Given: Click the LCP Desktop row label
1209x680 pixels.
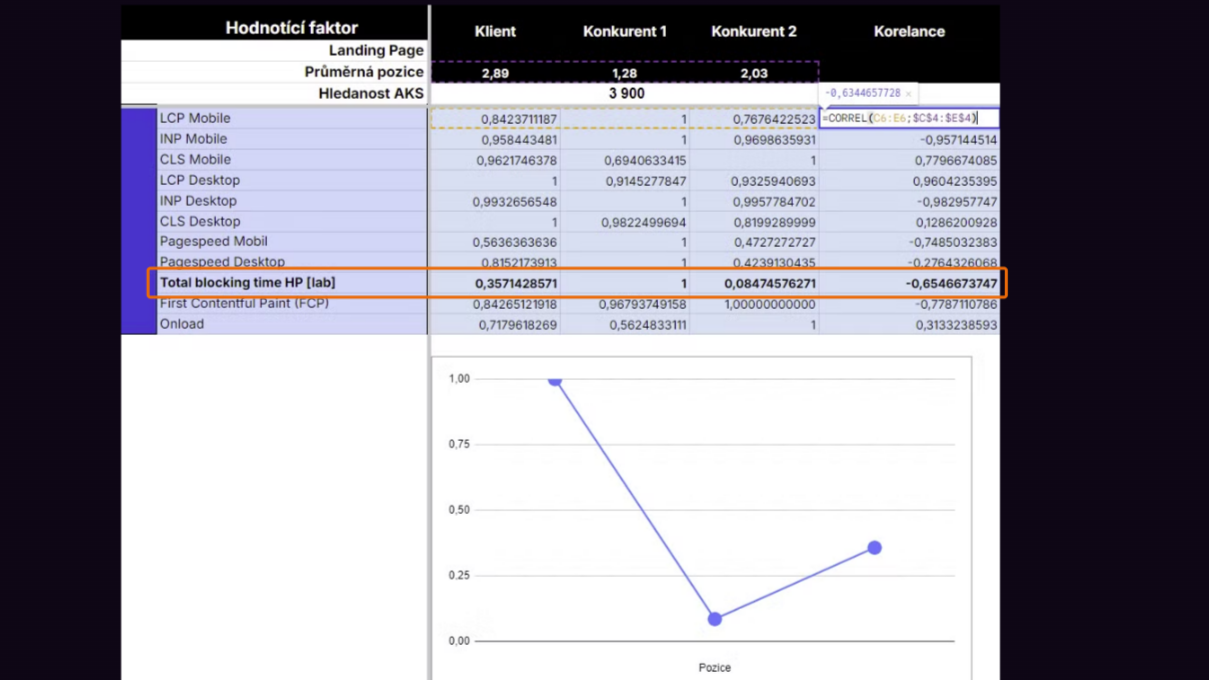Looking at the screenshot, I should [200, 180].
